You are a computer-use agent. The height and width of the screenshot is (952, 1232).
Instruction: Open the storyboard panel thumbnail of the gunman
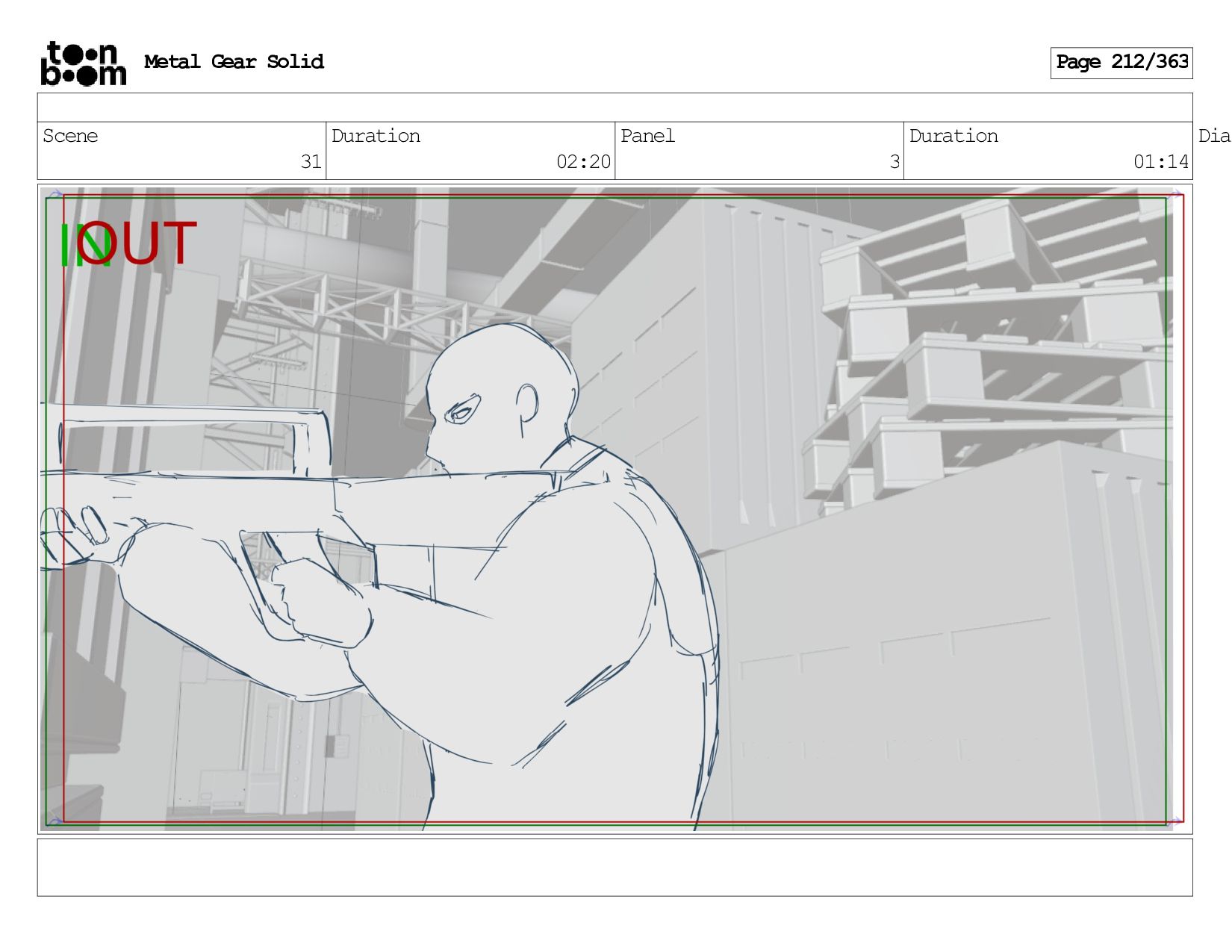(x=615, y=509)
